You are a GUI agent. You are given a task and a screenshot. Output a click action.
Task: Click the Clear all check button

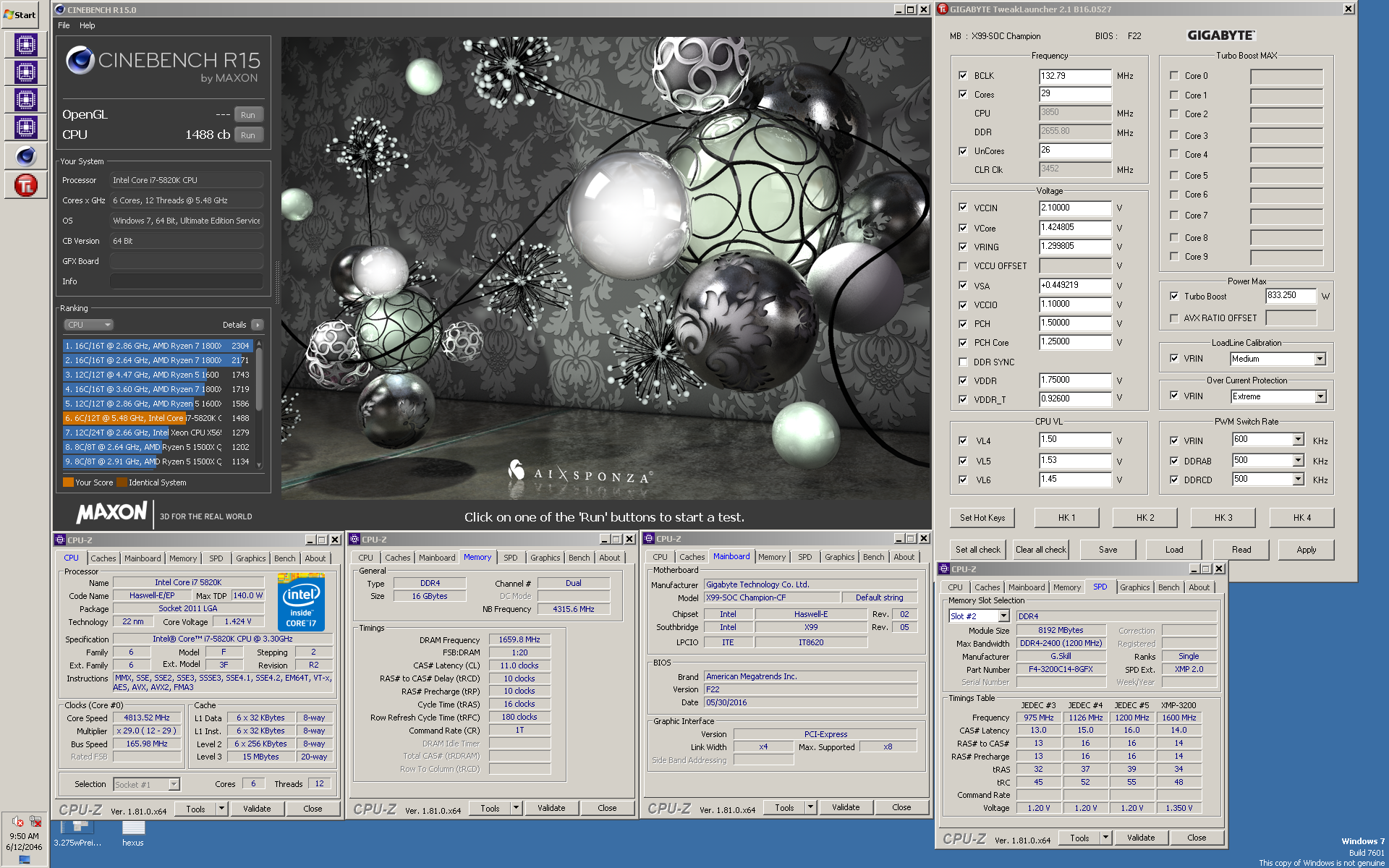1040,550
